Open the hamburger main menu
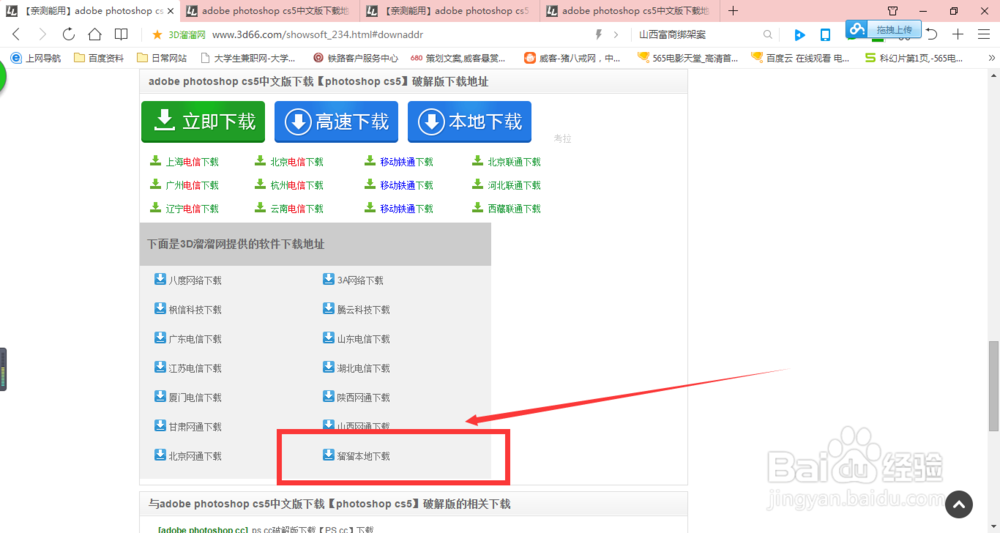 [984, 34]
